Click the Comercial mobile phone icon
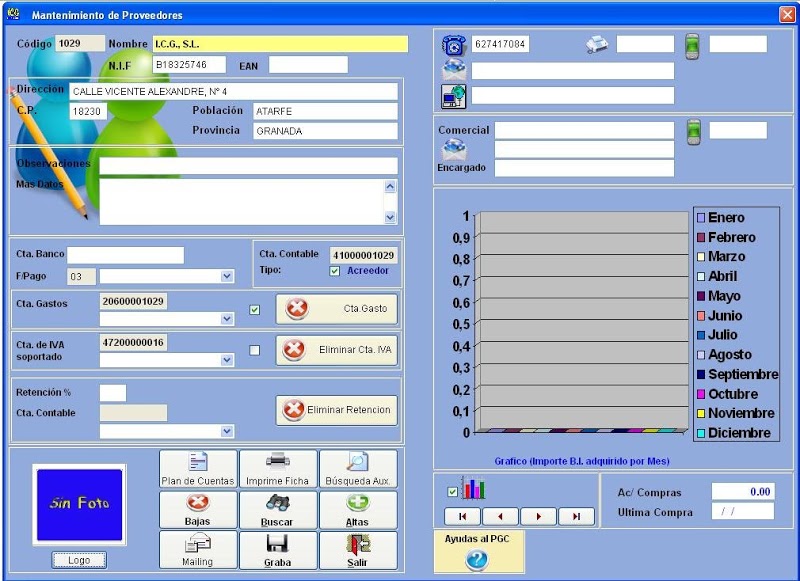This screenshot has height=581, width=800. (693, 132)
